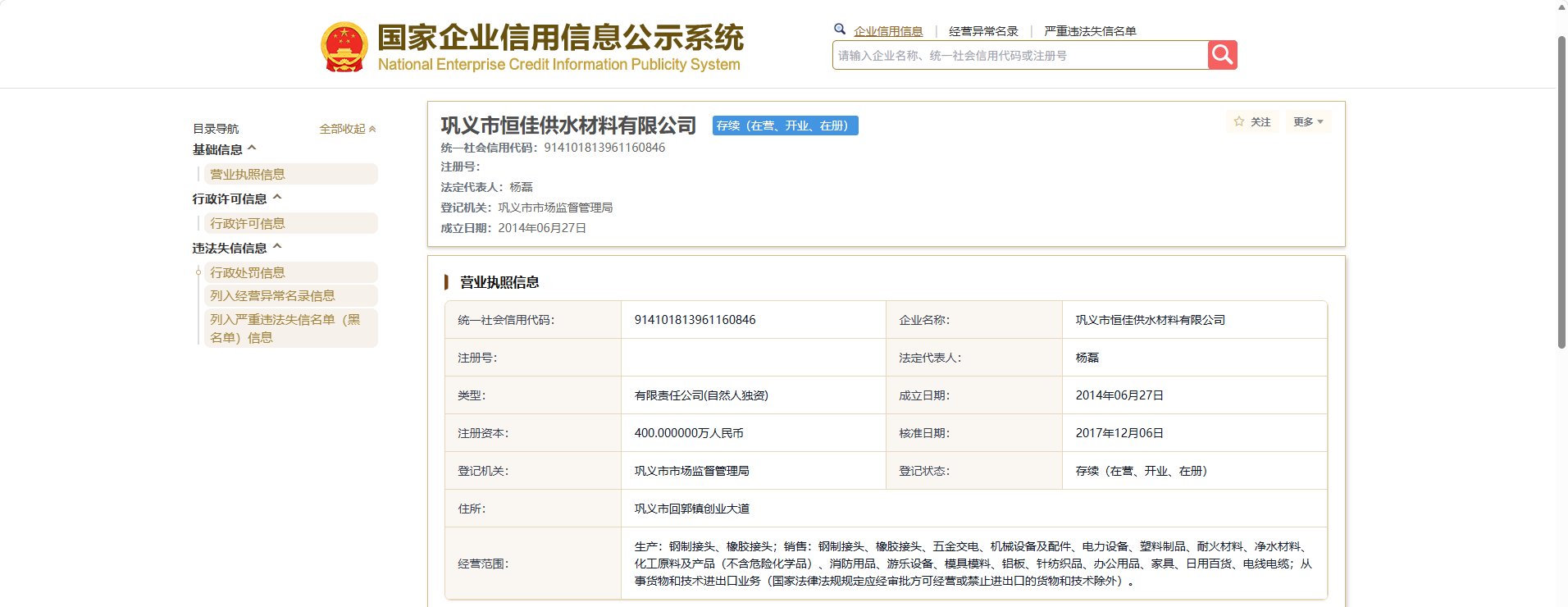
Task: Open 行政处罚信息 sidebar item
Action: [x=290, y=272]
